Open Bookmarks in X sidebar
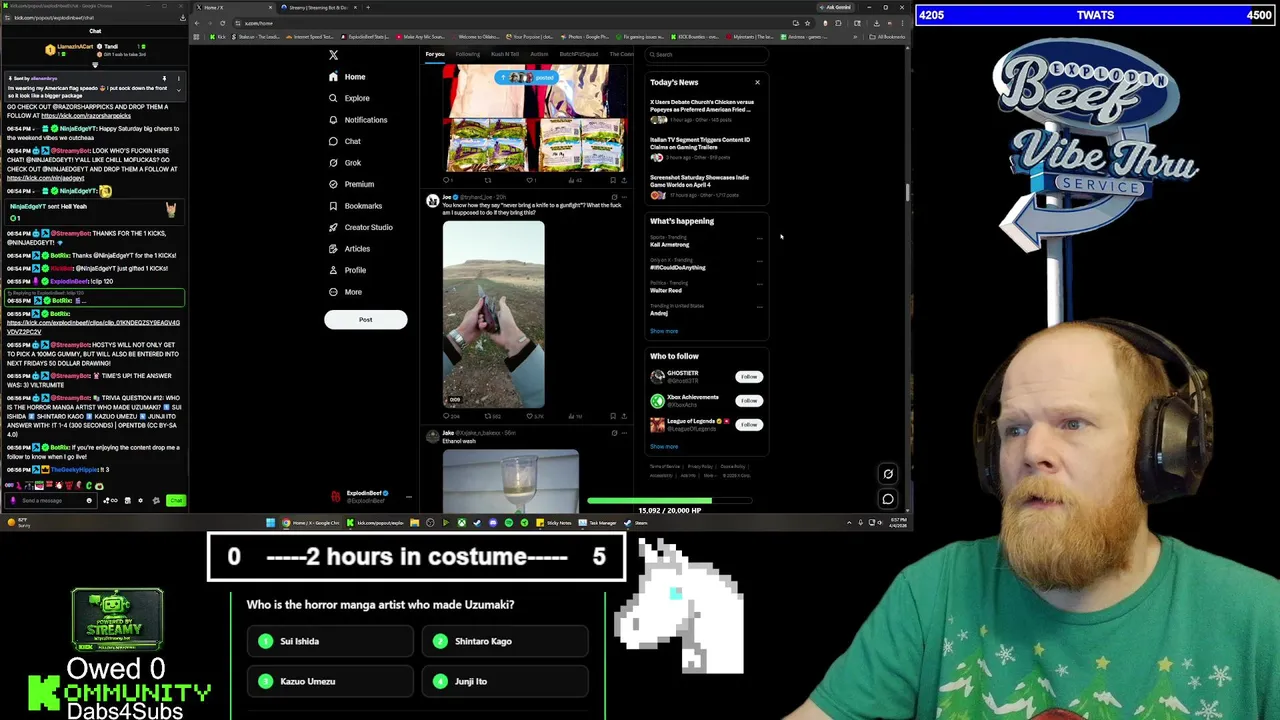 pos(355,206)
